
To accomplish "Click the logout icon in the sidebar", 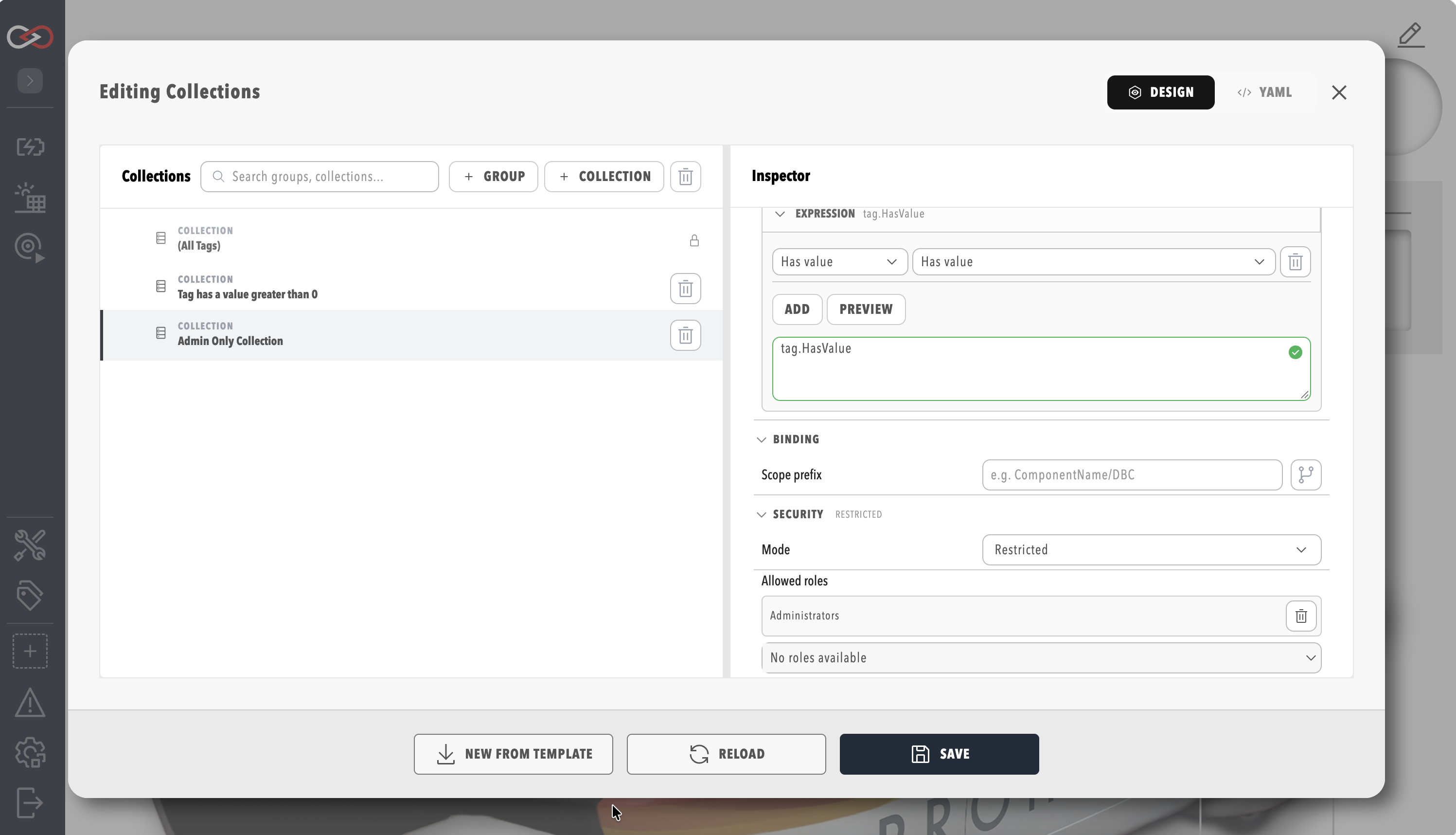I will pyautogui.click(x=30, y=803).
